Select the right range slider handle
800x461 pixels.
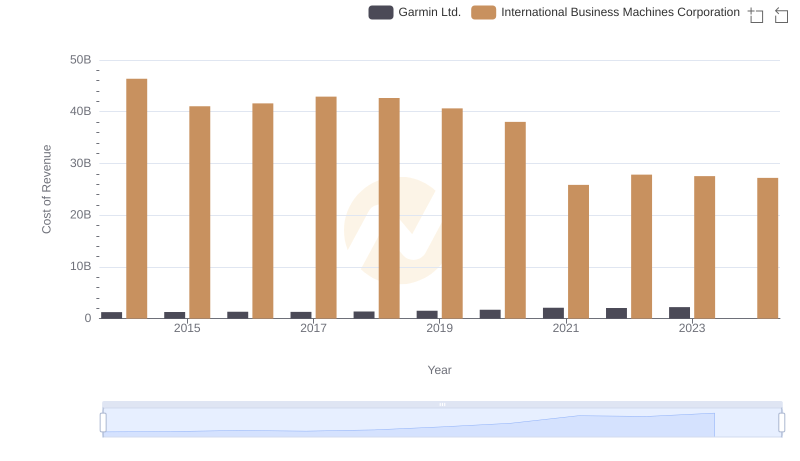tap(782, 423)
